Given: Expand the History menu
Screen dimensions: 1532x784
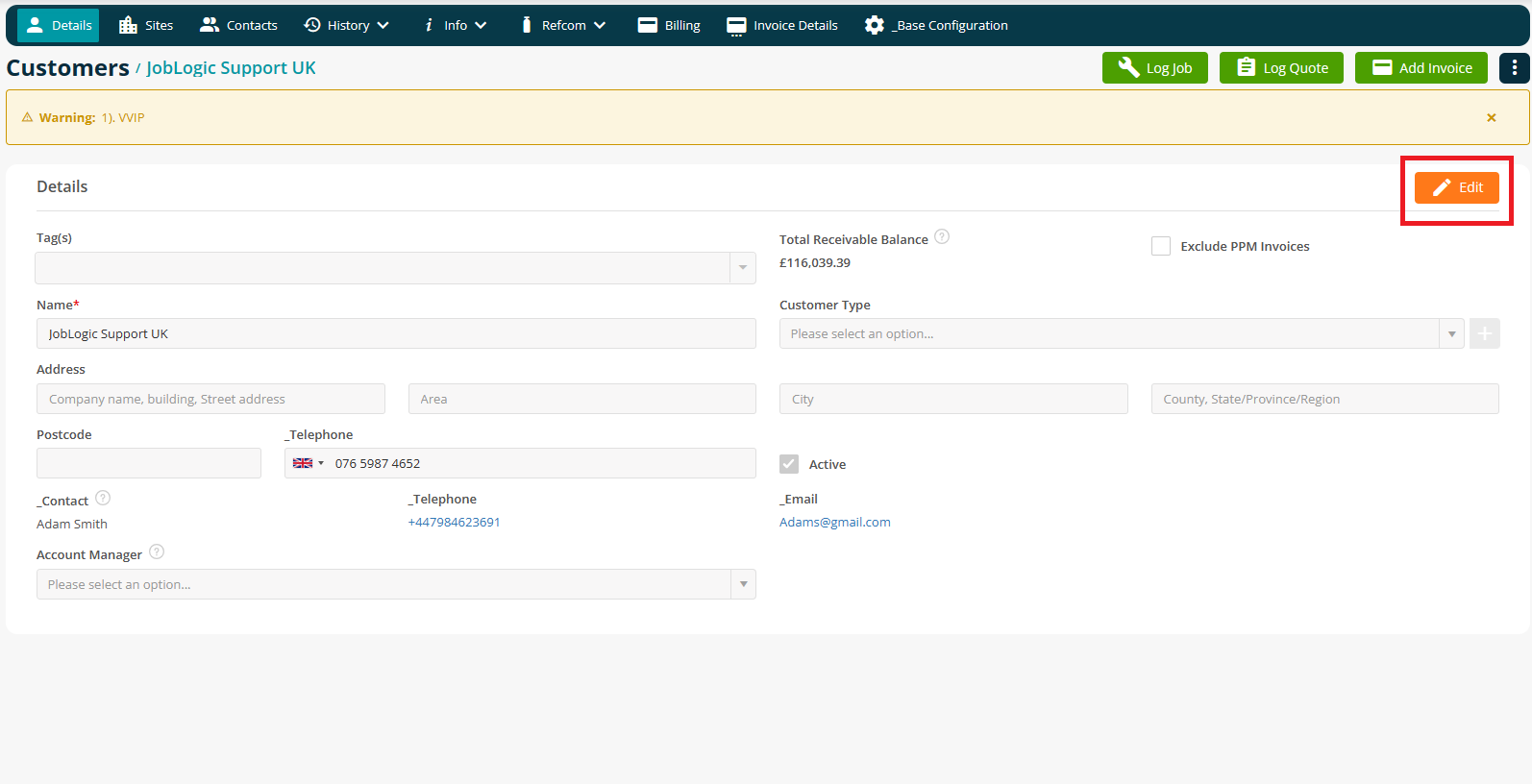Looking at the screenshot, I should click(346, 25).
